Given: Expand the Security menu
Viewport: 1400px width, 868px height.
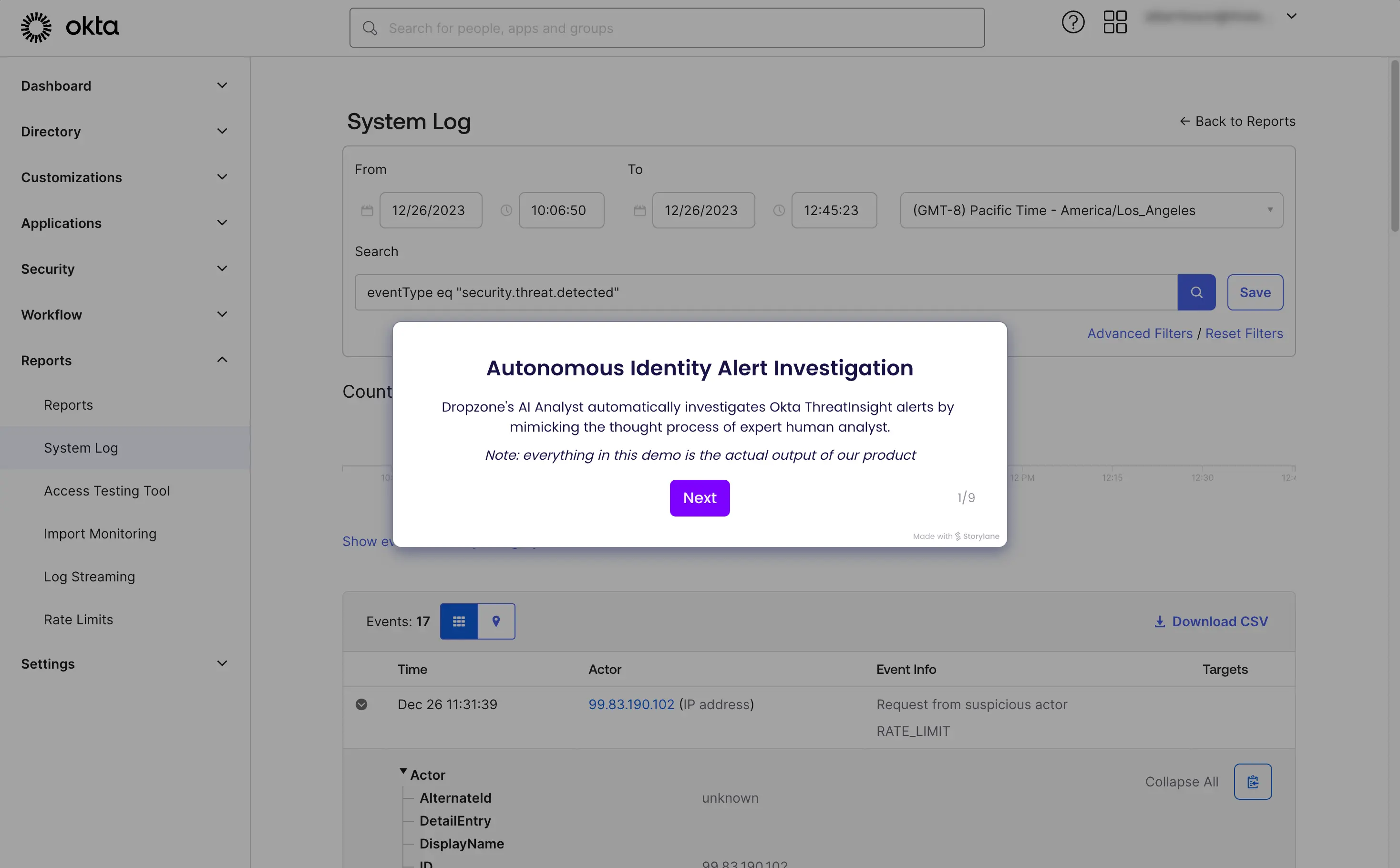Looking at the screenshot, I should coord(124,269).
